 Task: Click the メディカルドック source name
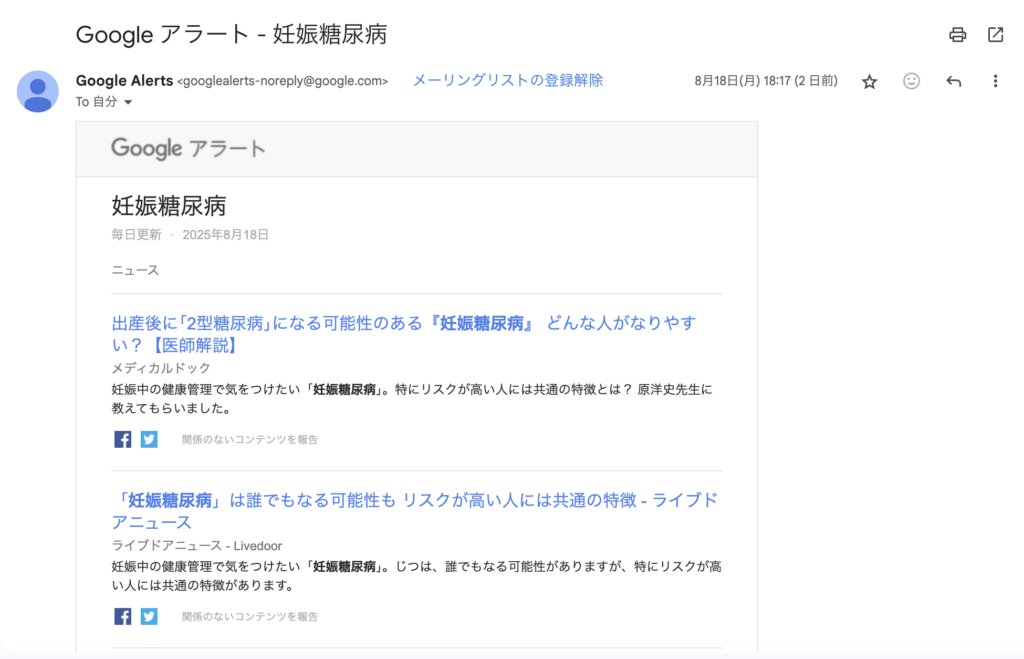(x=161, y=368)
